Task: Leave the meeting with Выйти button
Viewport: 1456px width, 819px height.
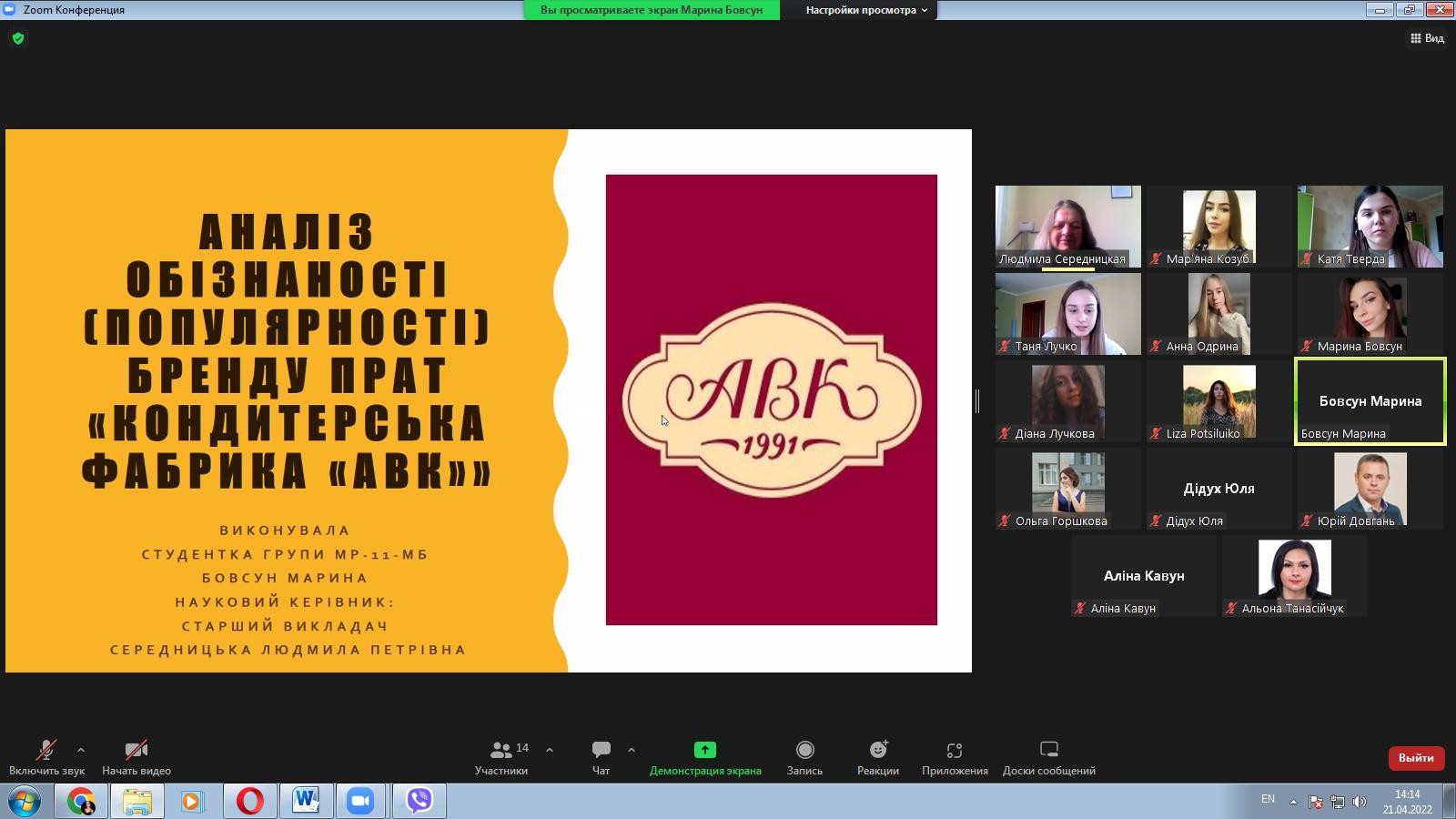Action: point(1416,758)
